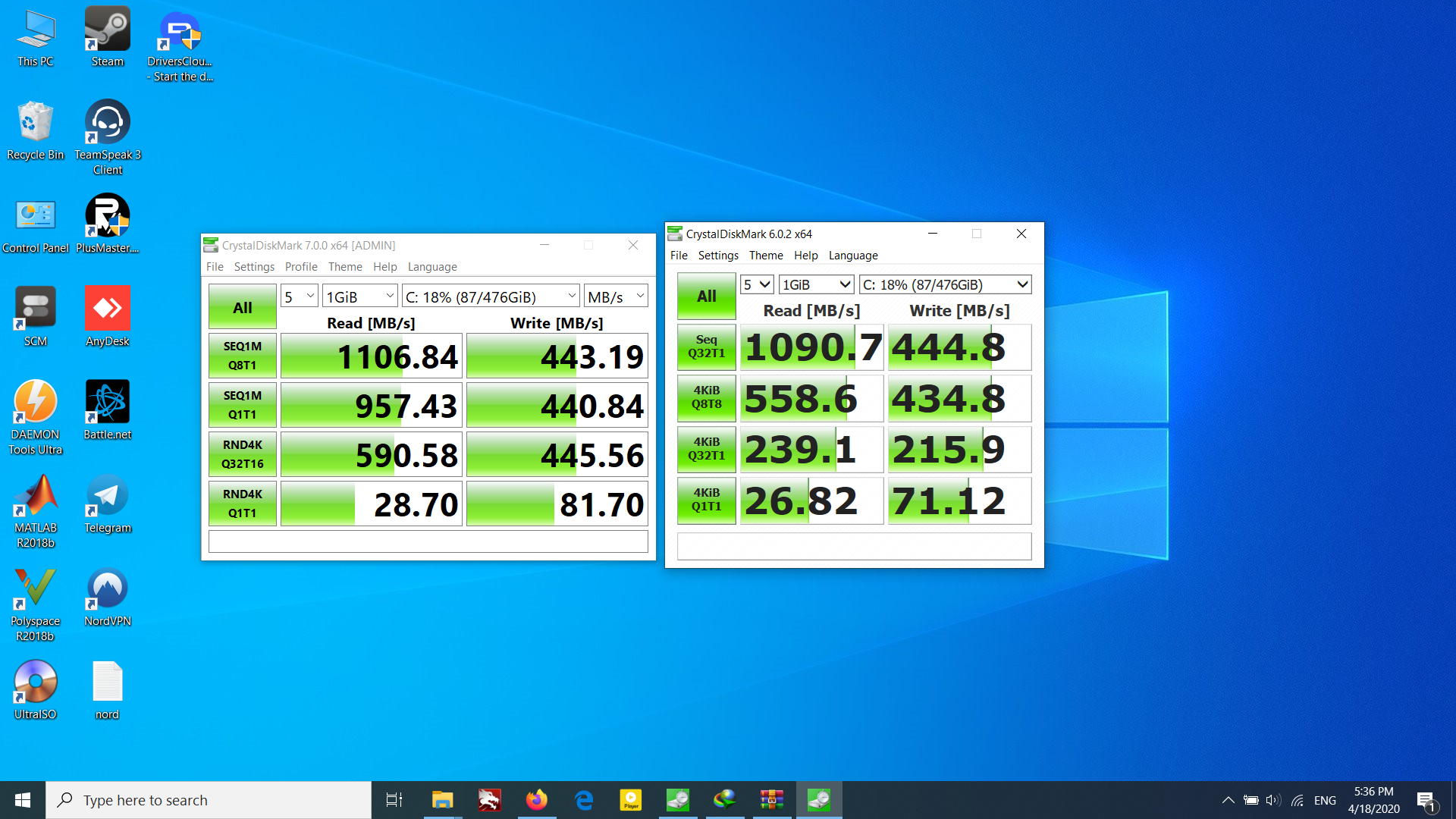Viewport: 1456px width, 819px height.
Task: Start the RND4K Q32T16 benchmark
Action: click(x=243, y=454)
